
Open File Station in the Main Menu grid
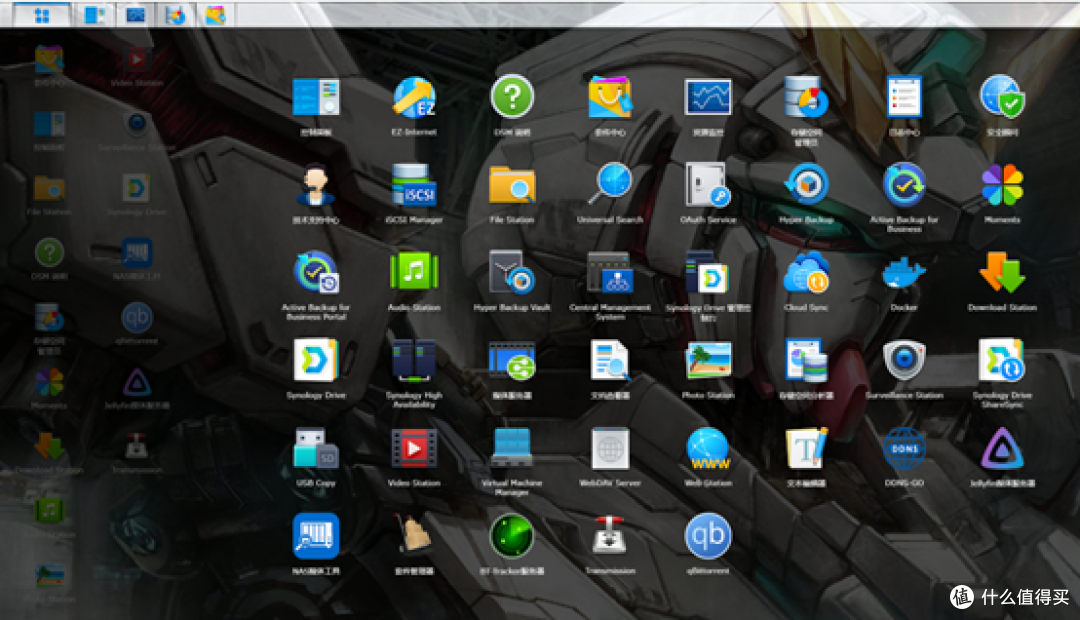coord(512,185)
